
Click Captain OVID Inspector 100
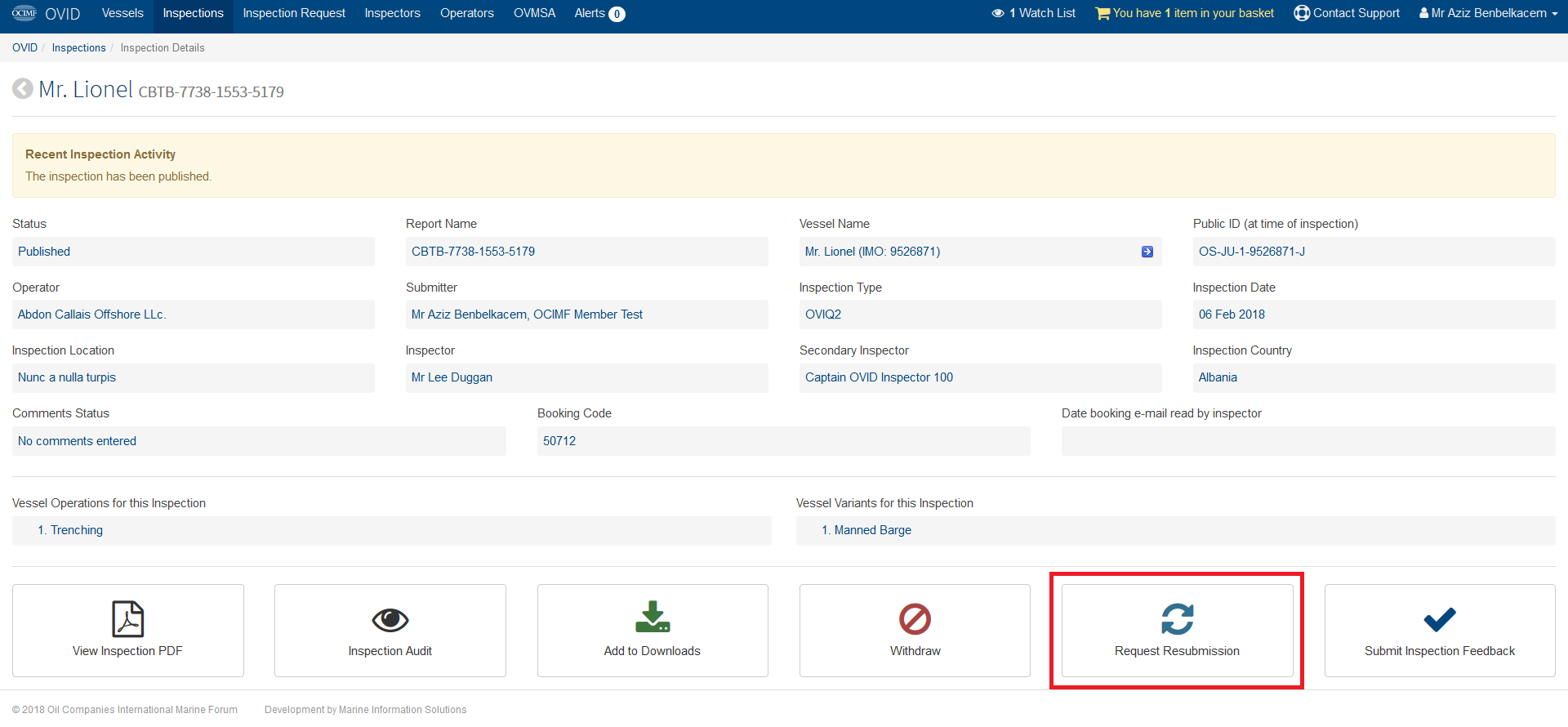point(981,377)
